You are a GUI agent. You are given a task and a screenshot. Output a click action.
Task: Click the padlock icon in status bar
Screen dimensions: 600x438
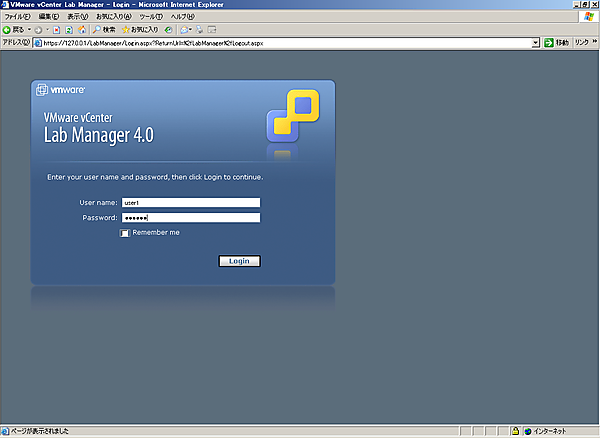coord(515,431)
